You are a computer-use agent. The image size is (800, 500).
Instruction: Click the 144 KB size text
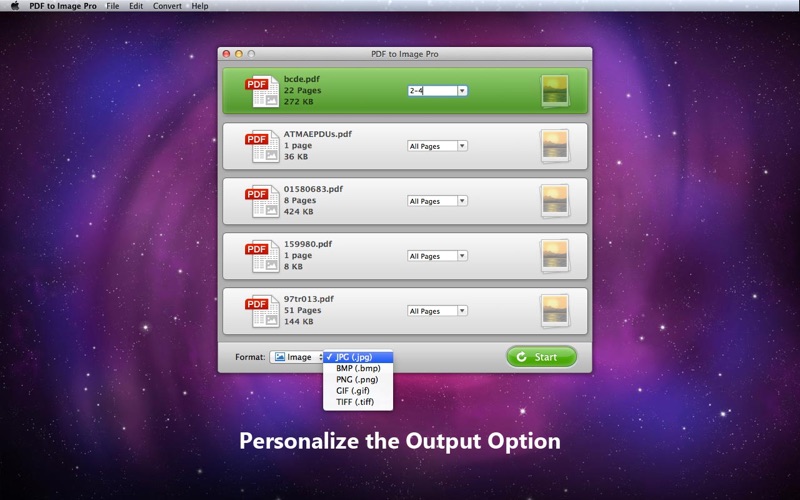point(298,322)
